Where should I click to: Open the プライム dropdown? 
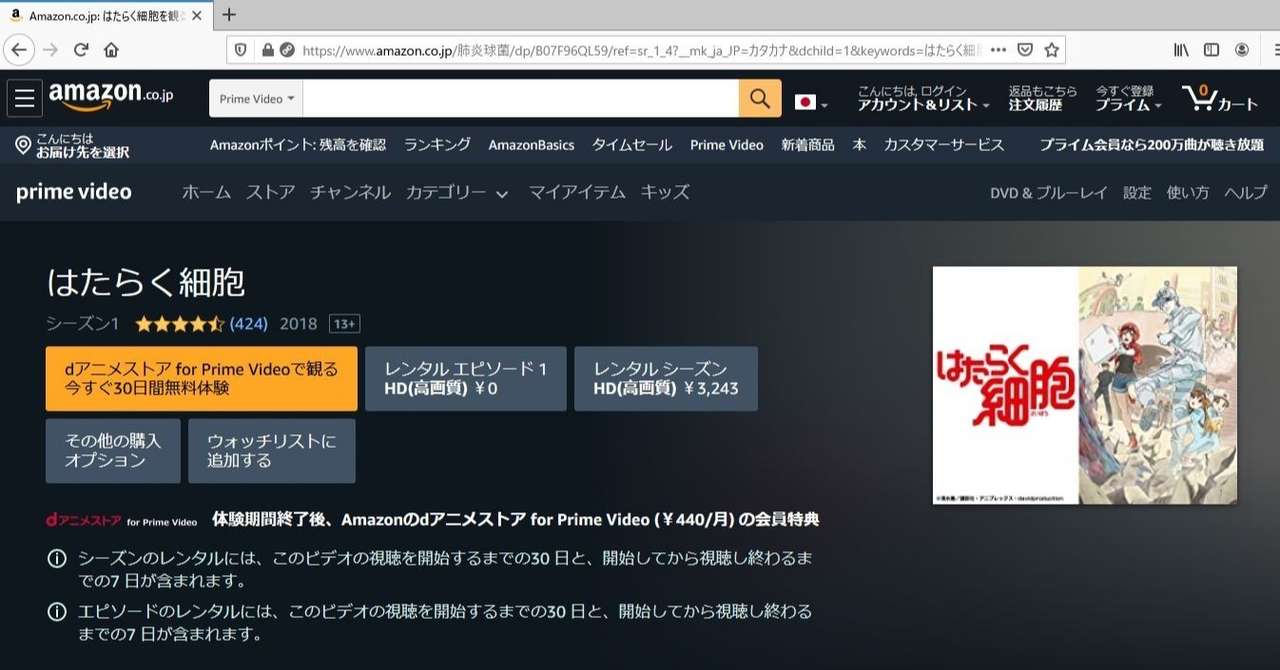coord(1128,98)
